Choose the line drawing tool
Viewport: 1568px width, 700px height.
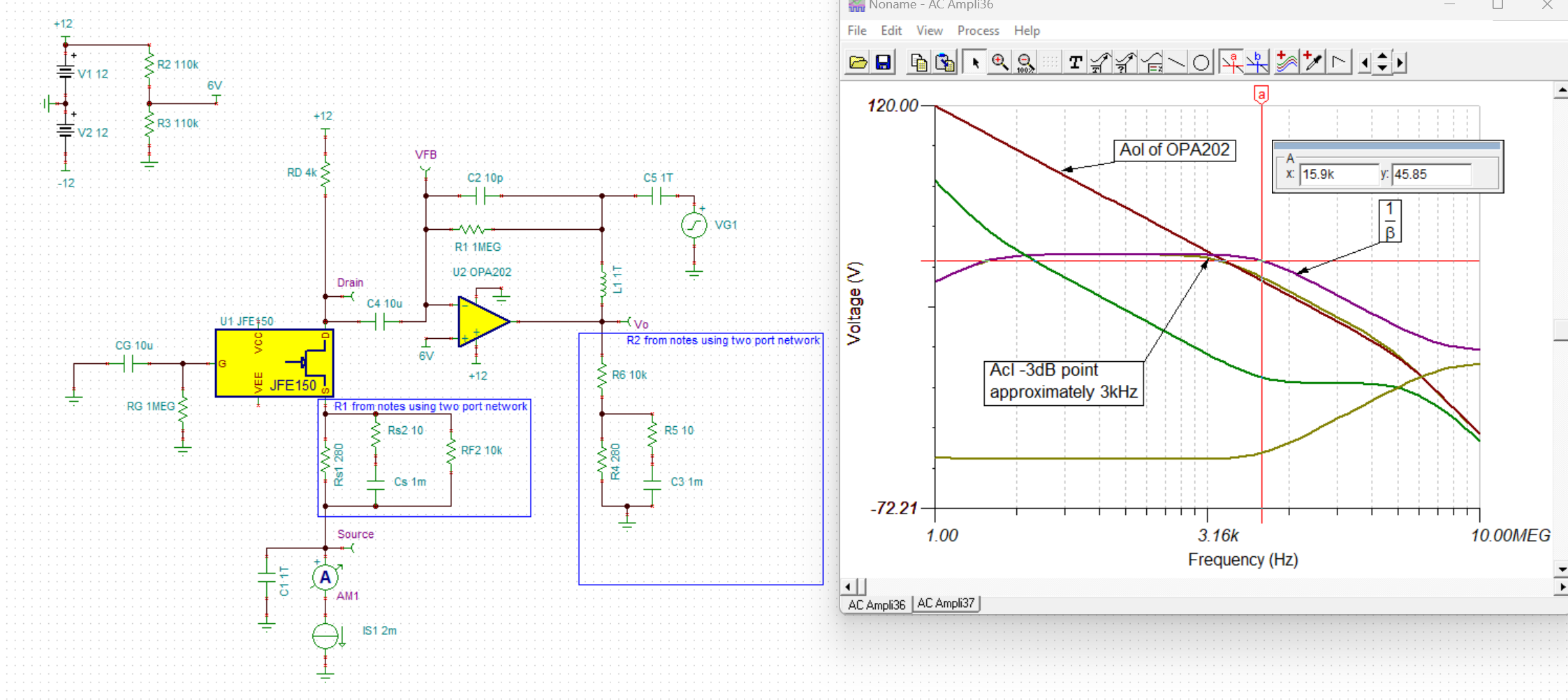coord(1176,63)
